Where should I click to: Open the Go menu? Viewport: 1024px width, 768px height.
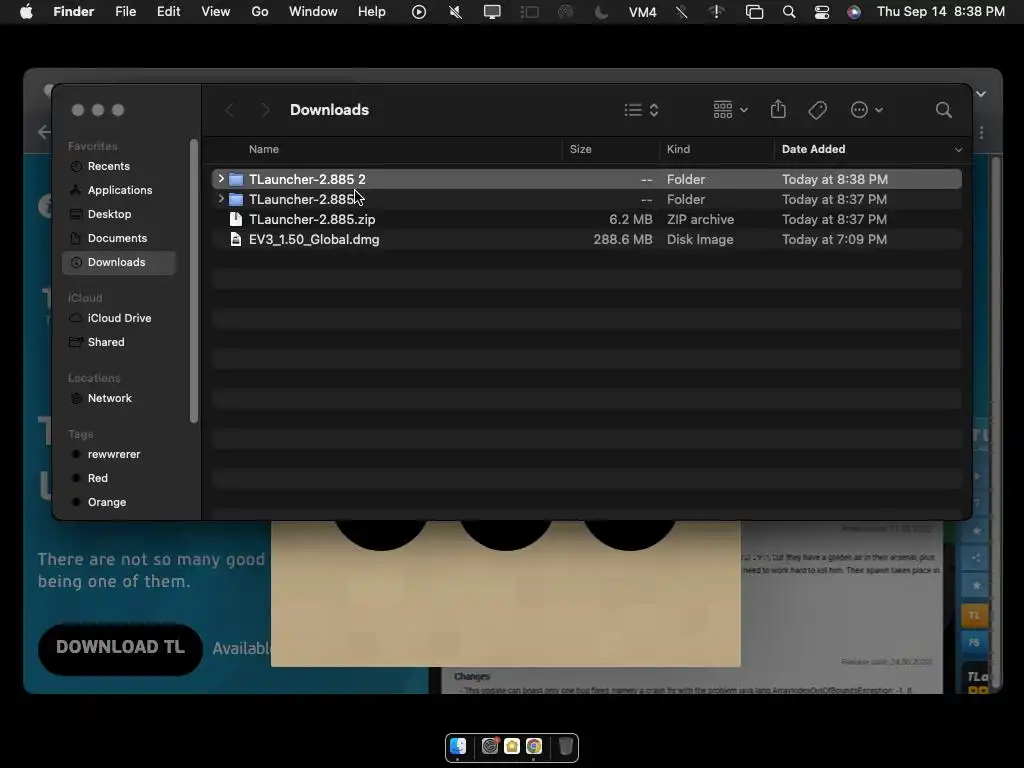pyautogui.click(x=260, y=12)
